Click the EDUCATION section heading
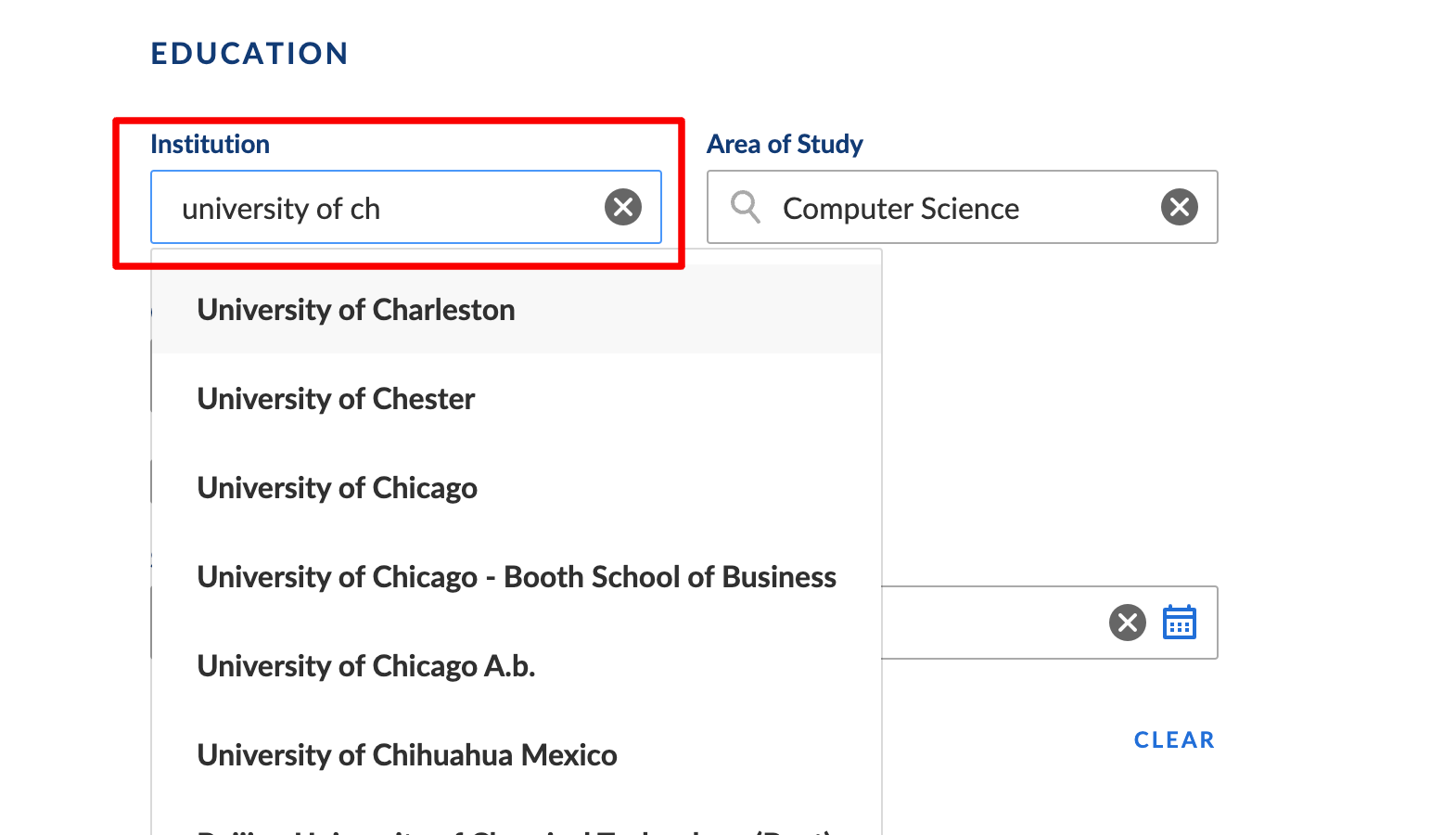The height and width of the screenshot is (835, 1456). click(249, 54)
